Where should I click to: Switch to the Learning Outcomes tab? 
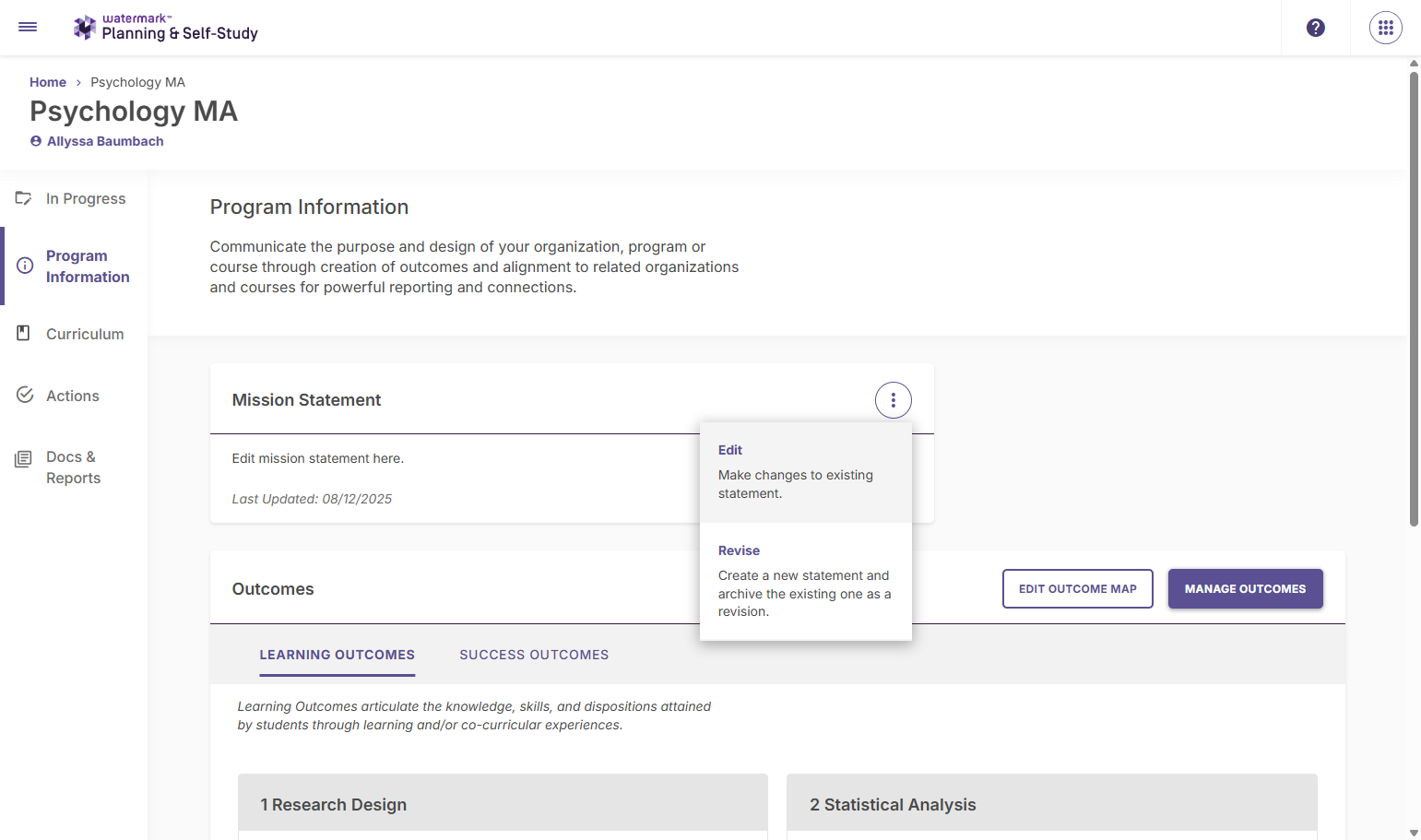[x=337, y=655]
